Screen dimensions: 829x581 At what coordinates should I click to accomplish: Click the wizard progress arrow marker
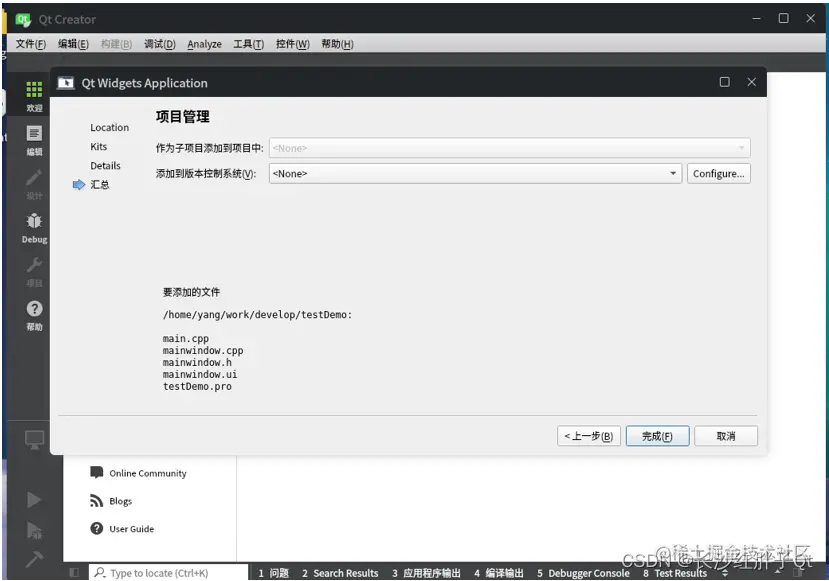(x=79, y=184)
